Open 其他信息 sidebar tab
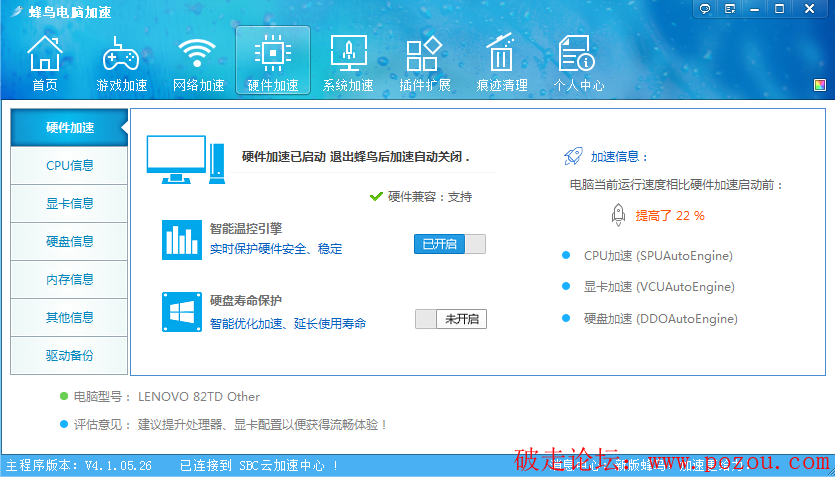The height and width of the screenshot is (477, 835). 69,317
